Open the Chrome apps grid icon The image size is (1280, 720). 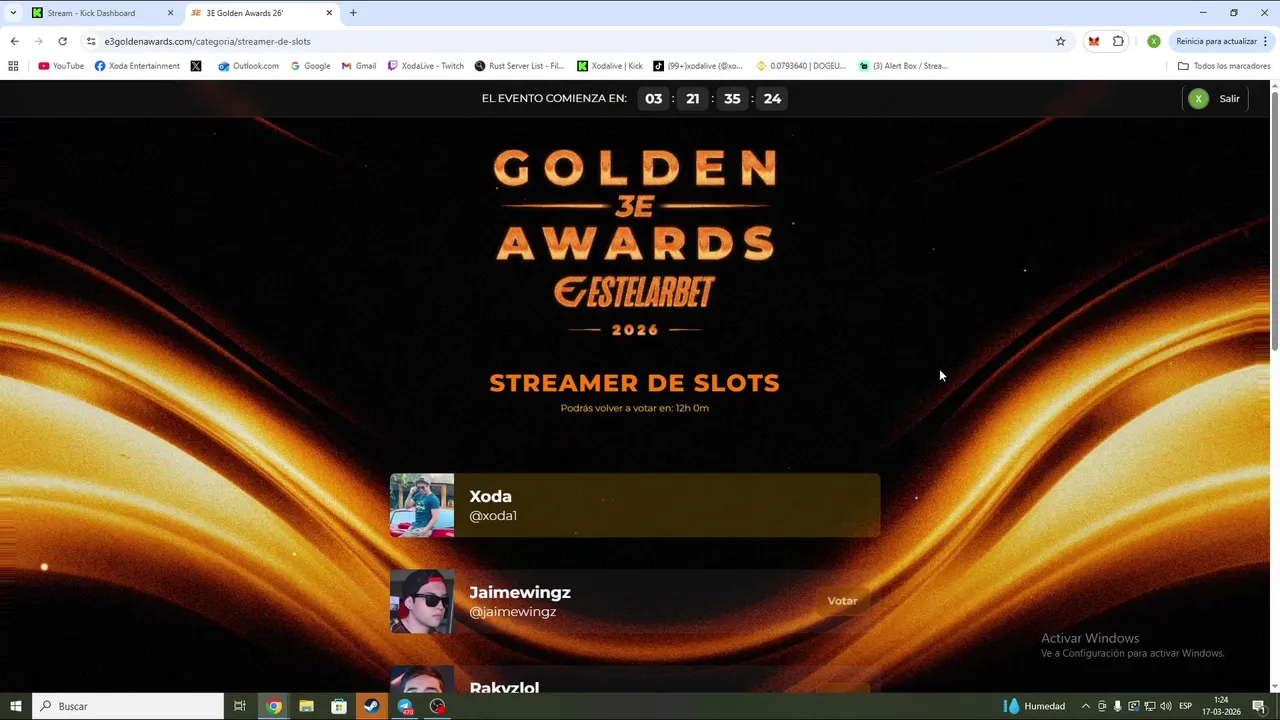click(x=13, y=66)
